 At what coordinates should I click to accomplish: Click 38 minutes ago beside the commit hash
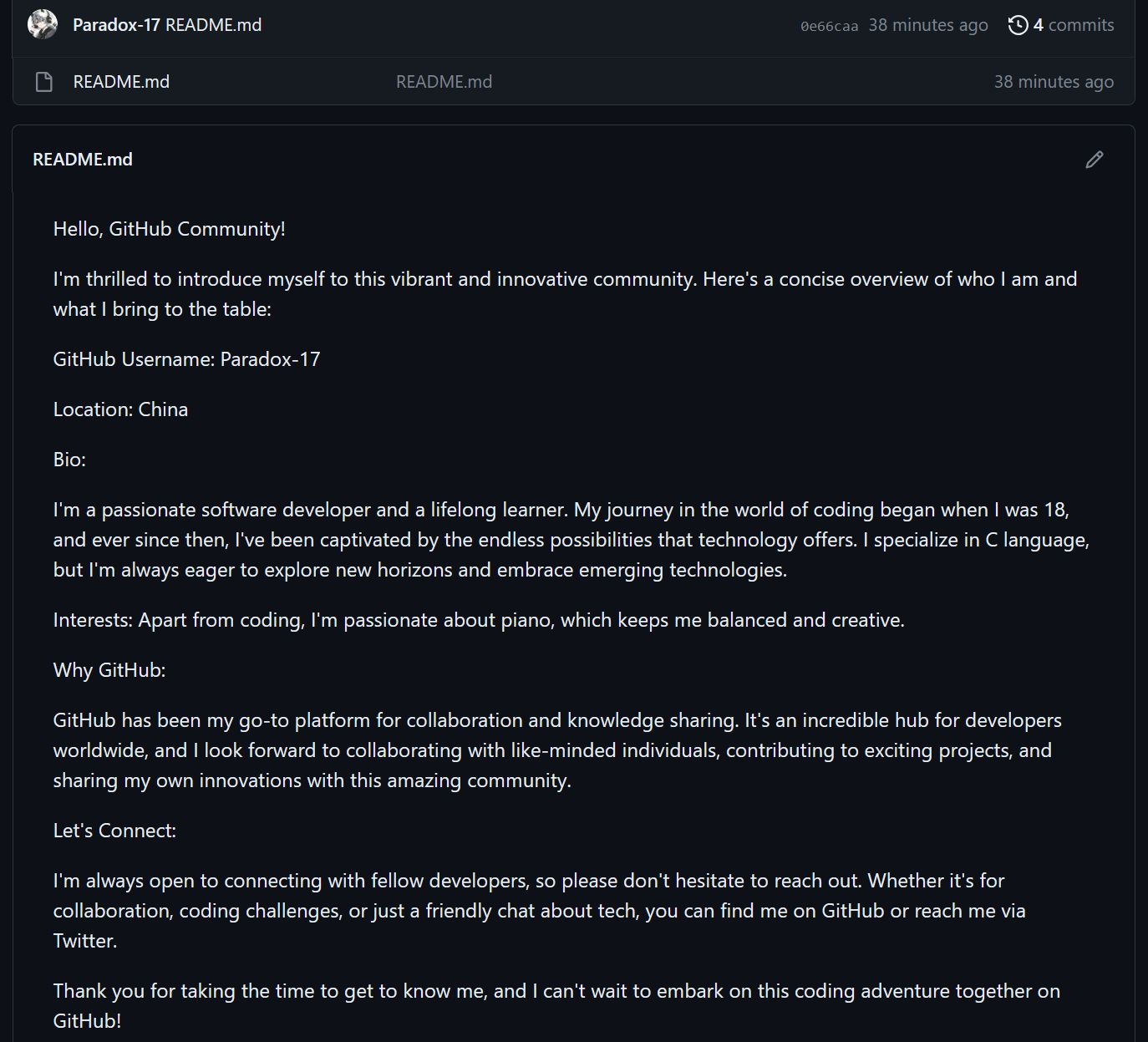(x=927, y=25)
